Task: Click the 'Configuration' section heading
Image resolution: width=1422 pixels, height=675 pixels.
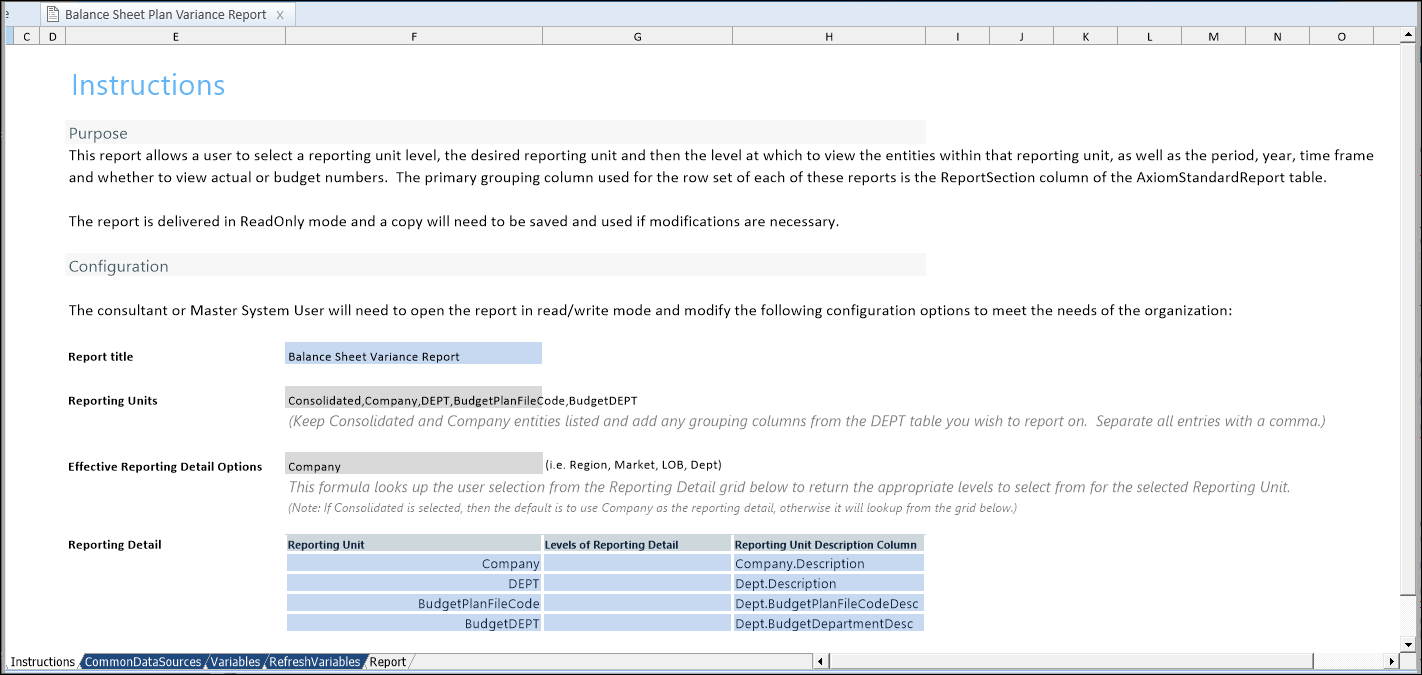Action: click(x=118, y=266)
